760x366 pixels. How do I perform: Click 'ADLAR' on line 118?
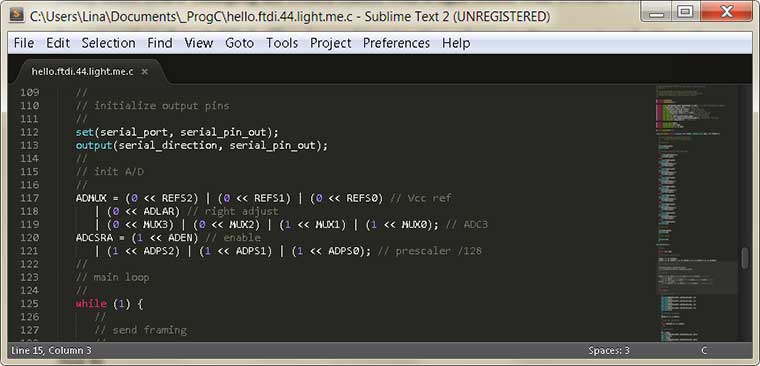coord(158,211)
